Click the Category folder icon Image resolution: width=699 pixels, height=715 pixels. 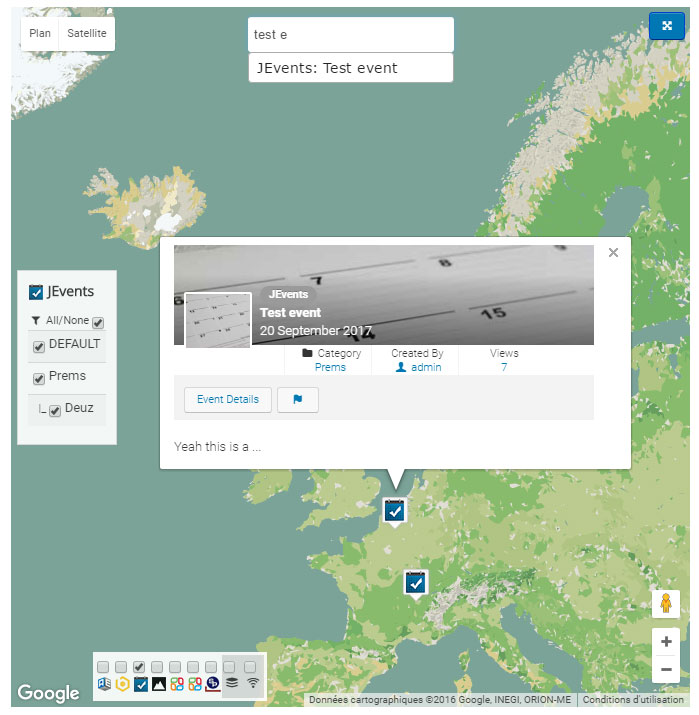(x=307, y=353)
